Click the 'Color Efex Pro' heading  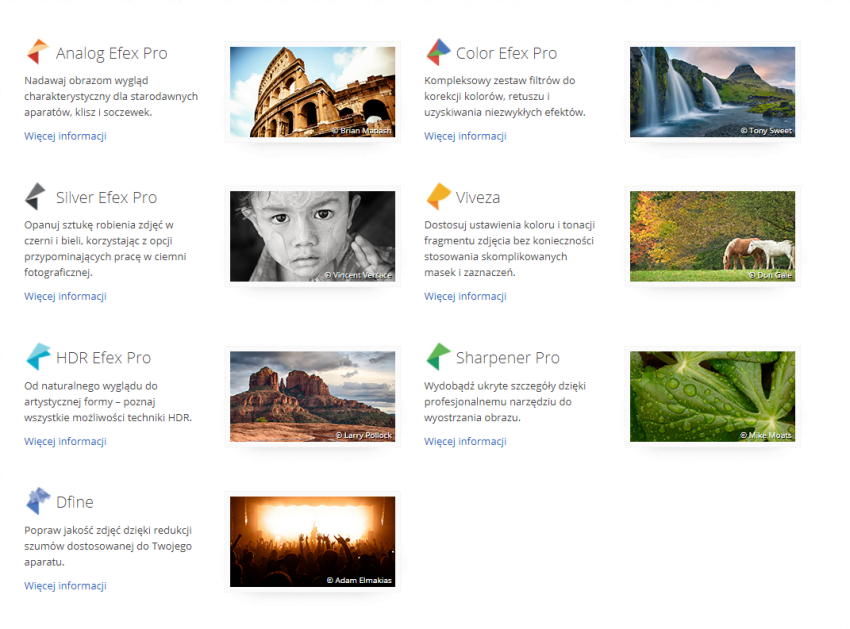506,53
